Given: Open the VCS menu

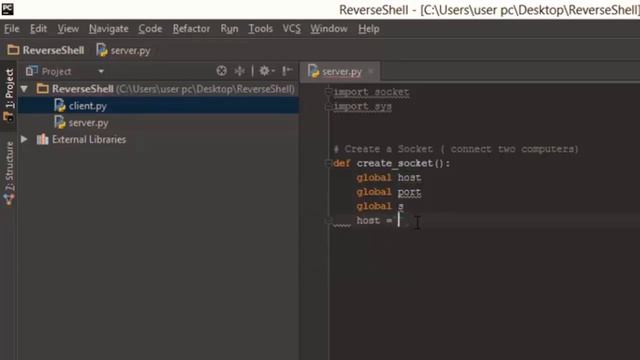Looking at the screenshot, I should [291, 29].
